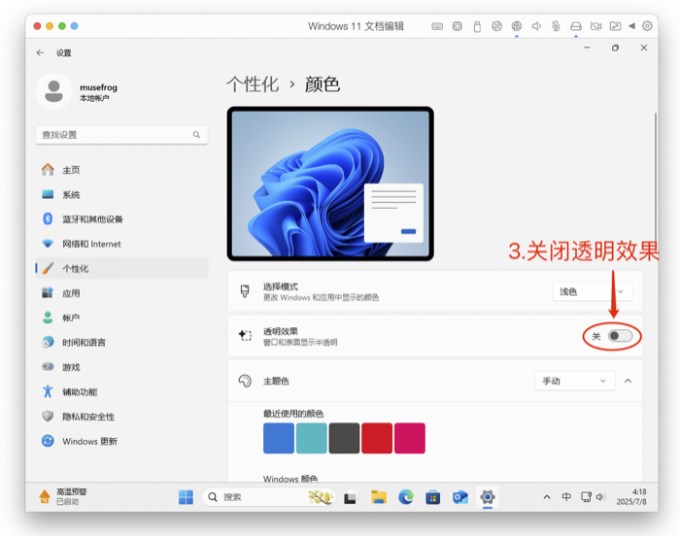The height and width of the screenshot is (536, 680).
Task: Pick the red recent color swatch
Action: [x=377, y=438]
